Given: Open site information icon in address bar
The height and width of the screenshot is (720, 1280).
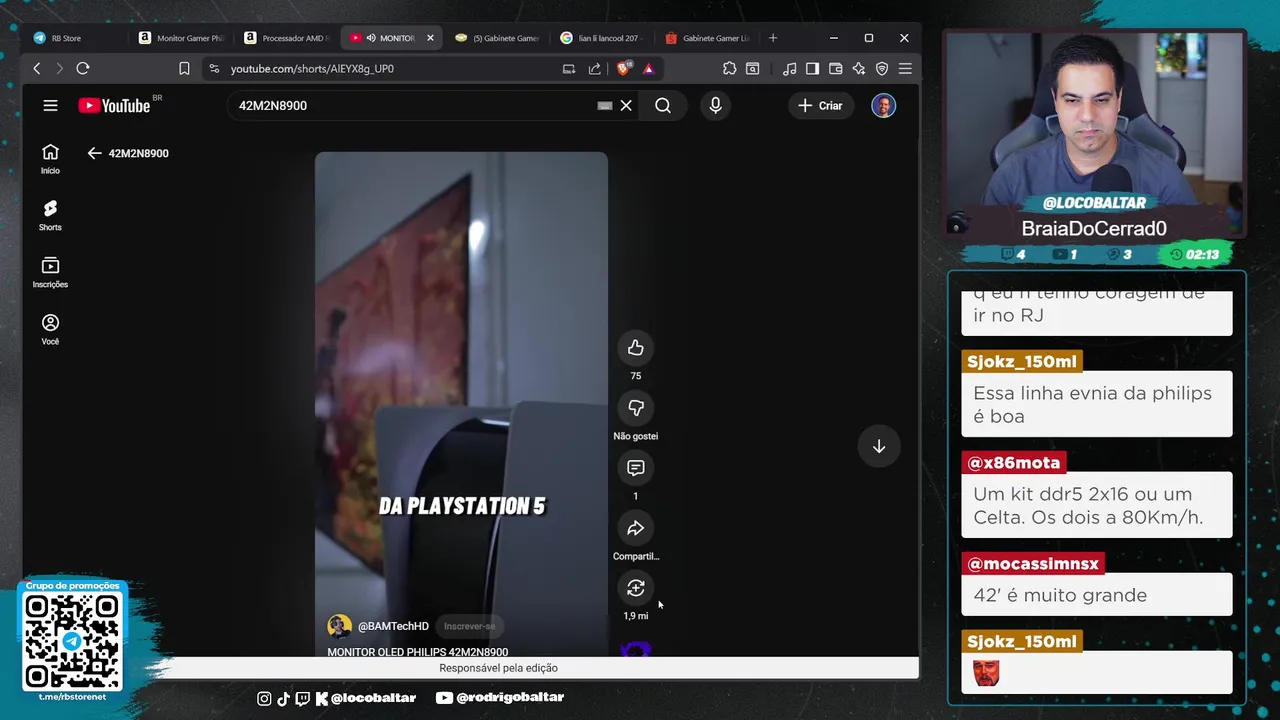Looking at the screenshot, I should tap(213, 68).
